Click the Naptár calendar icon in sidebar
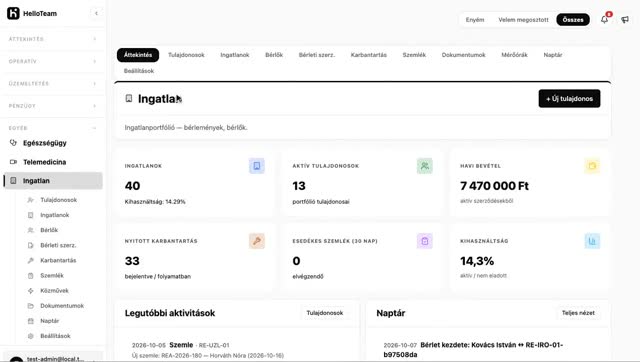Viewport: 640px width, 362px height. 31,321
